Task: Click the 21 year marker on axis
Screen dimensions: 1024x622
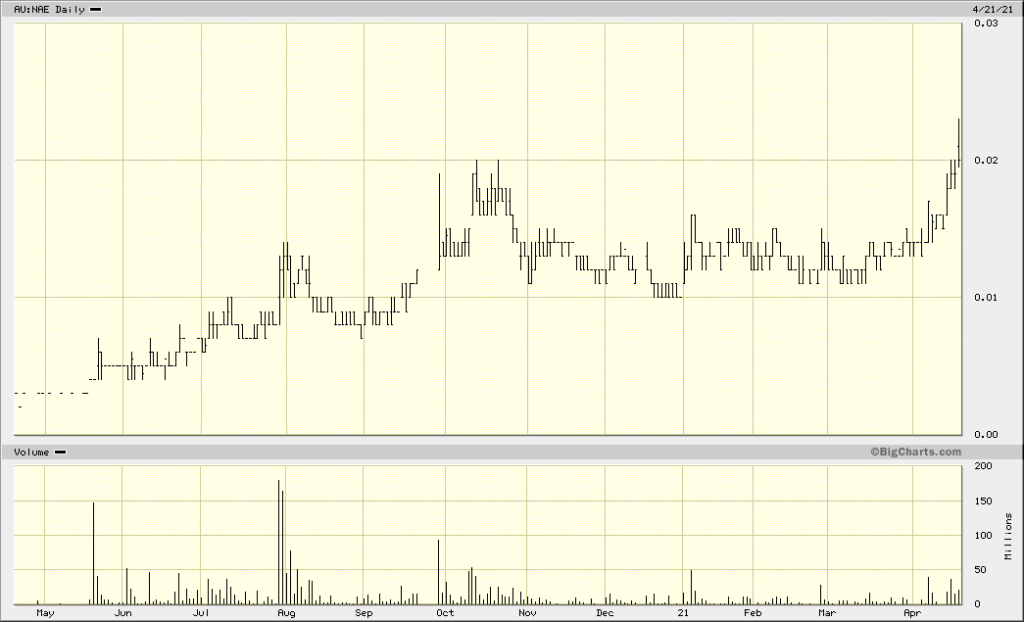Action: [x=683, y=613]
